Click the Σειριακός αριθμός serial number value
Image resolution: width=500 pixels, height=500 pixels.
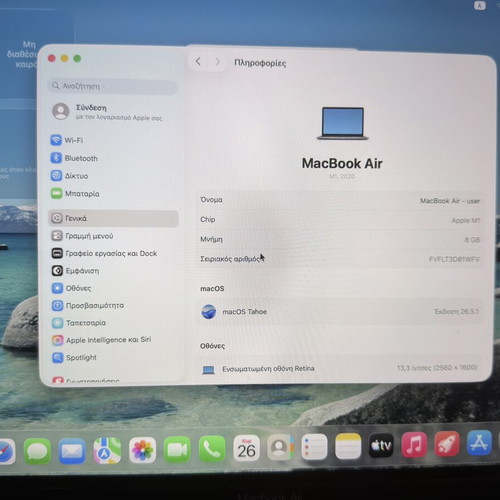[454, 259]
